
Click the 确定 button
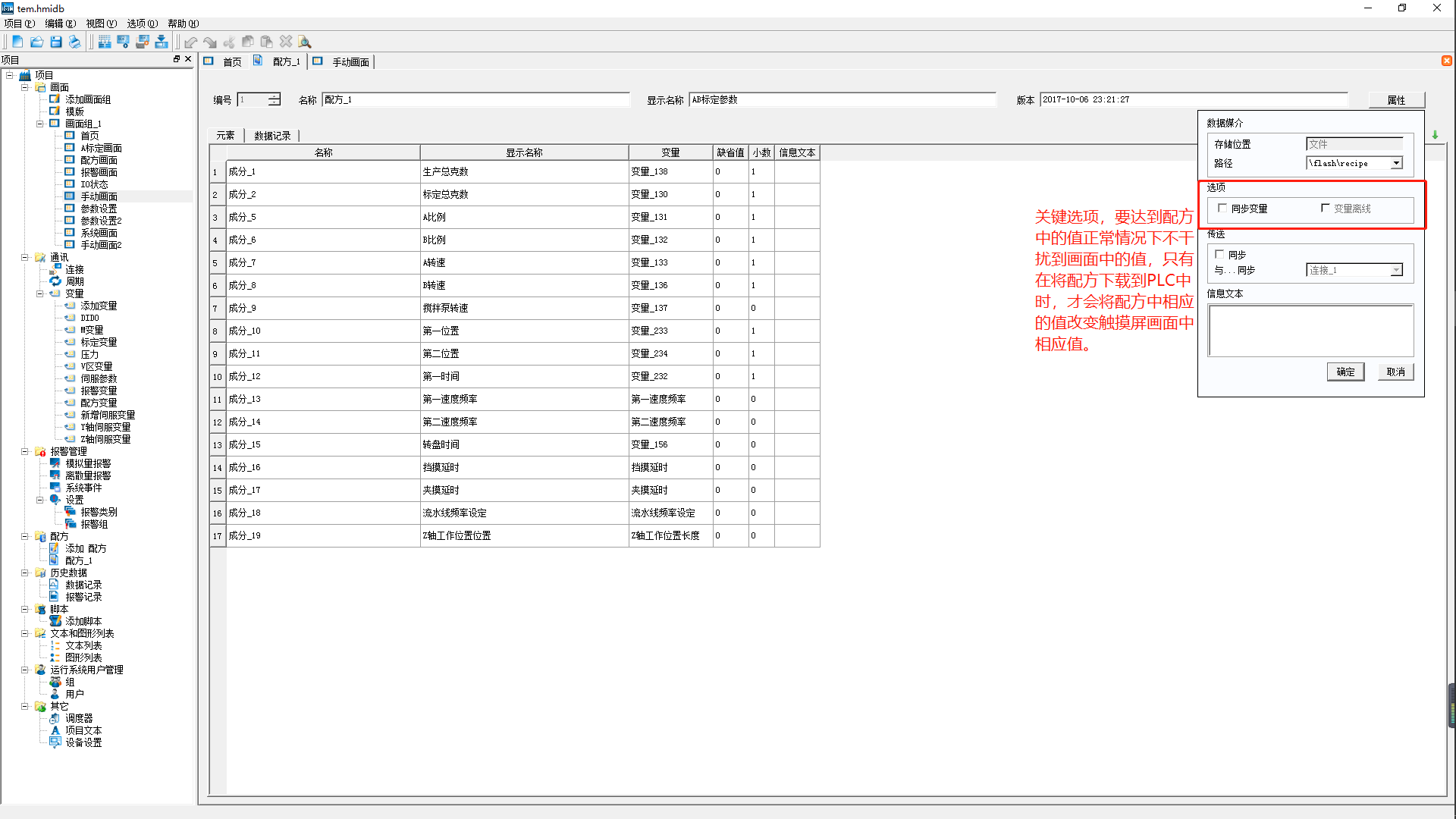pos(1345,372)
